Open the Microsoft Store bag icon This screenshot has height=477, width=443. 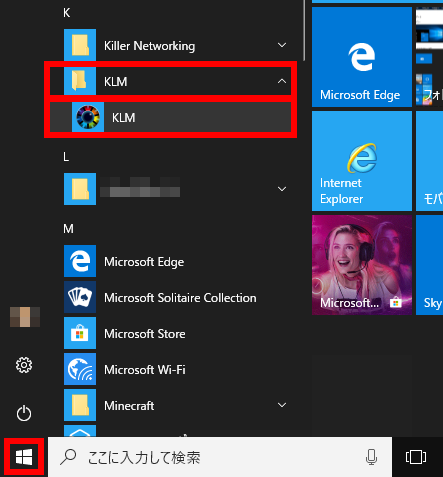[x=80, y=333]
